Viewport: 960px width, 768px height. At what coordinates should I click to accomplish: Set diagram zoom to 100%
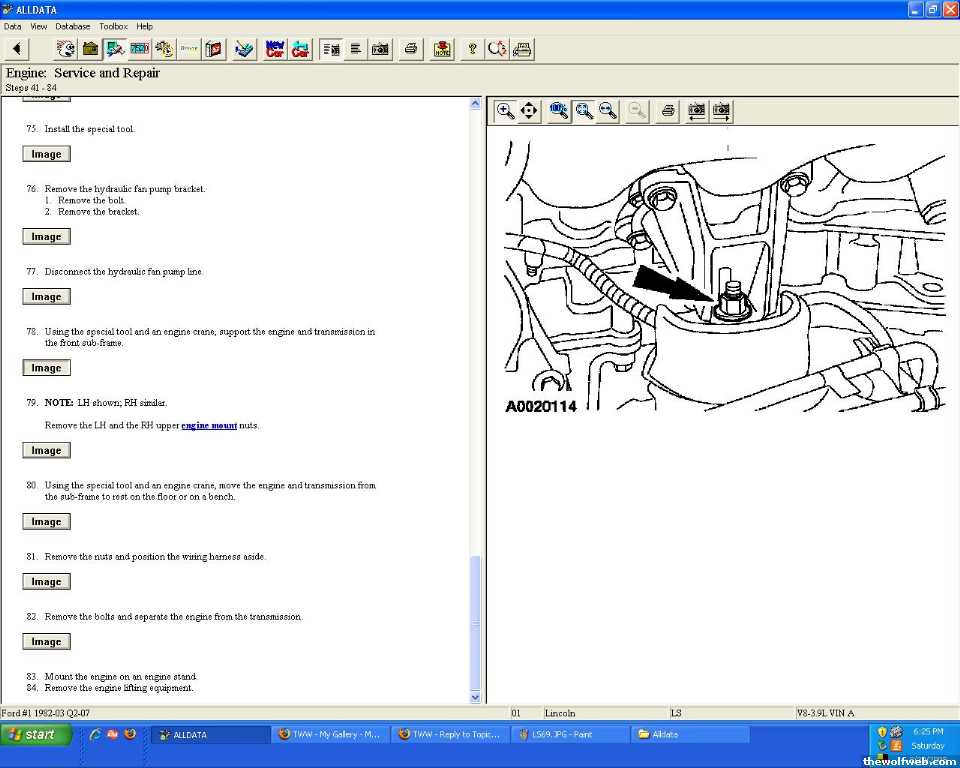tap(559, 111)
